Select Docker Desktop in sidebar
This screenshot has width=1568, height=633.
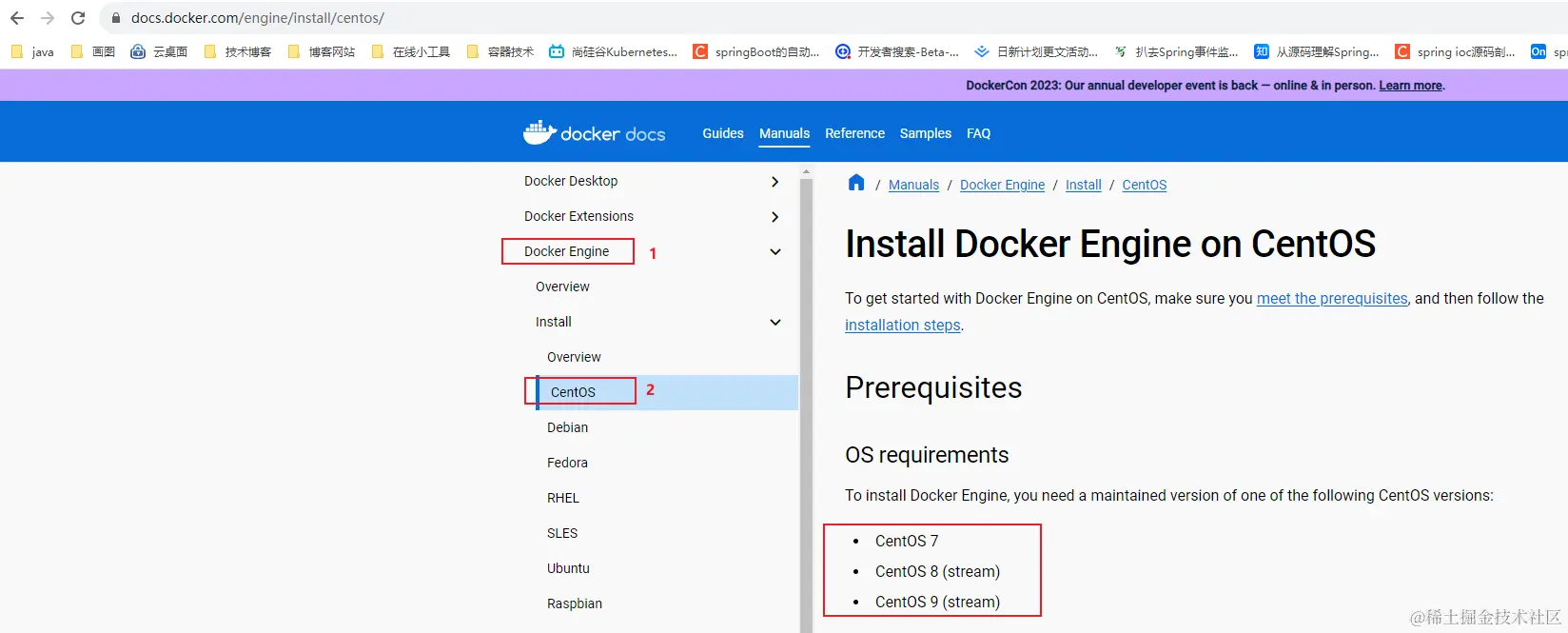click(x=571, y=181)
